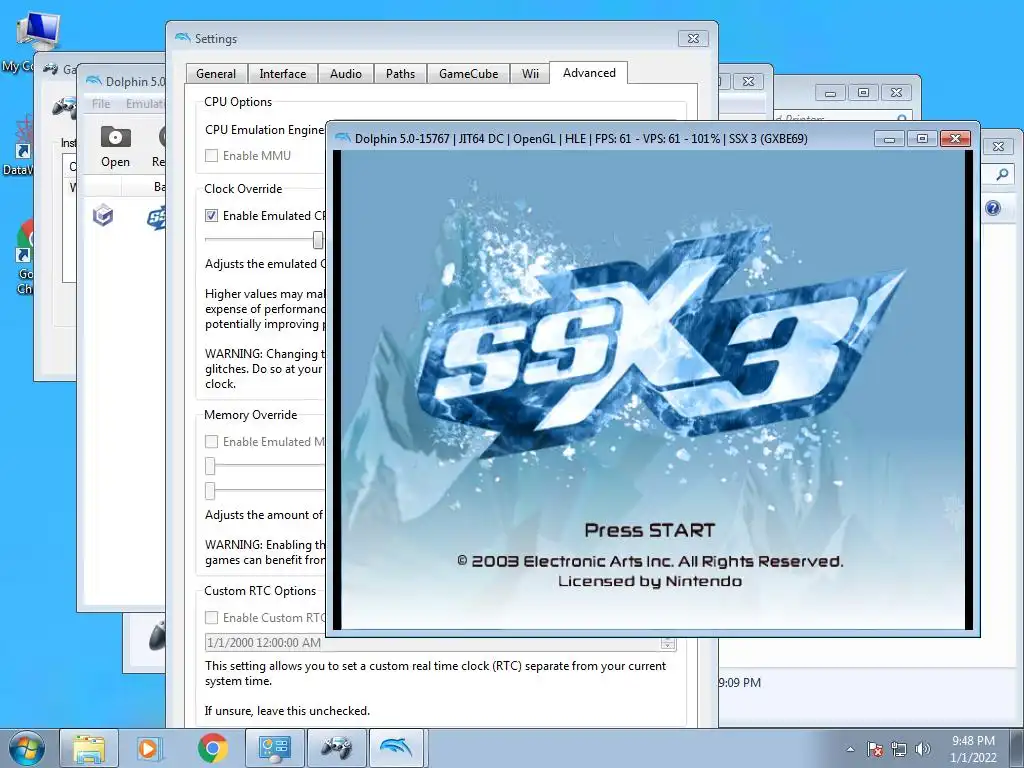Click the first Memory Override slider handle

pos(210,466)
